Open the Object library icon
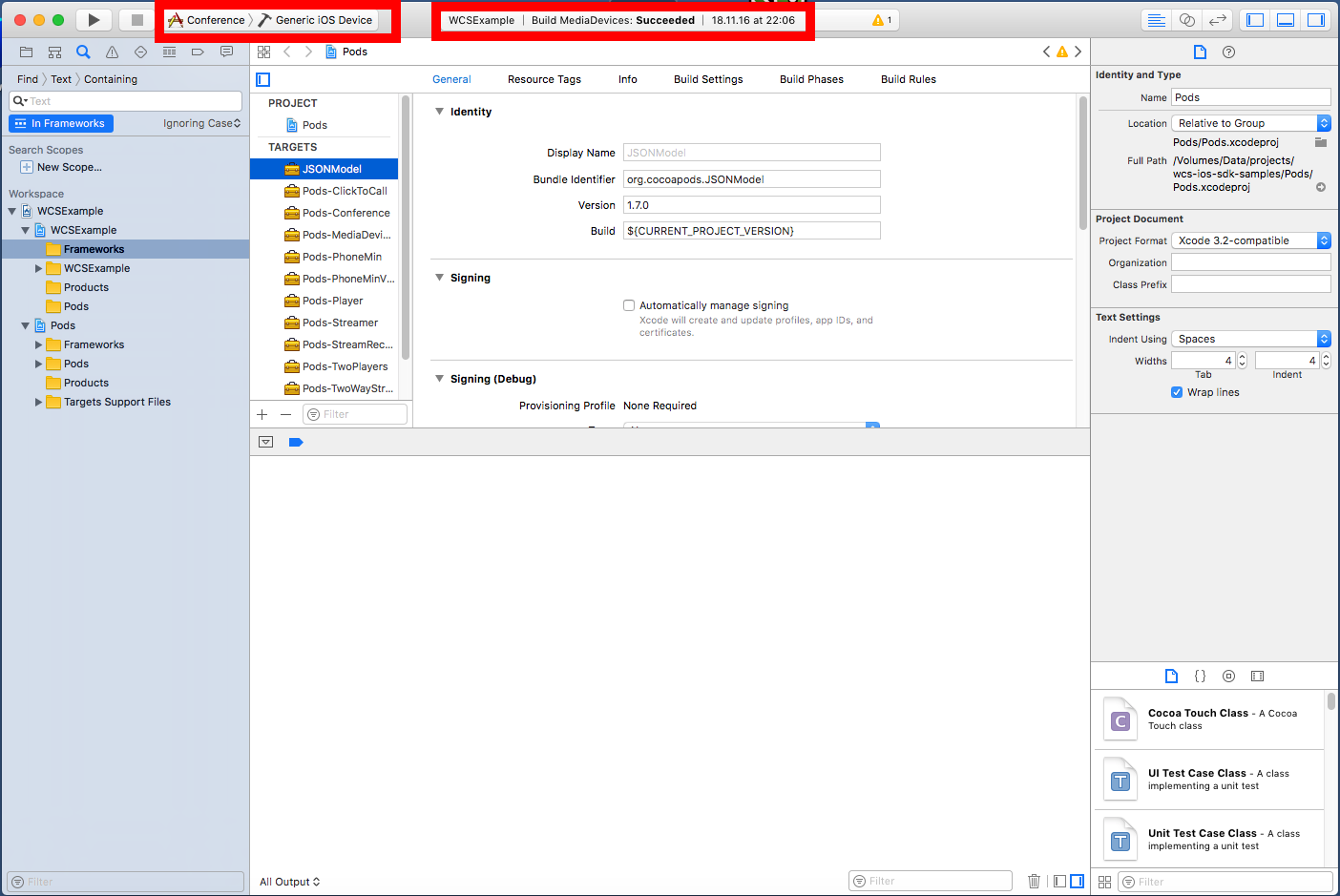The height and width of the screenshot is (896, 1340). 1228,676
